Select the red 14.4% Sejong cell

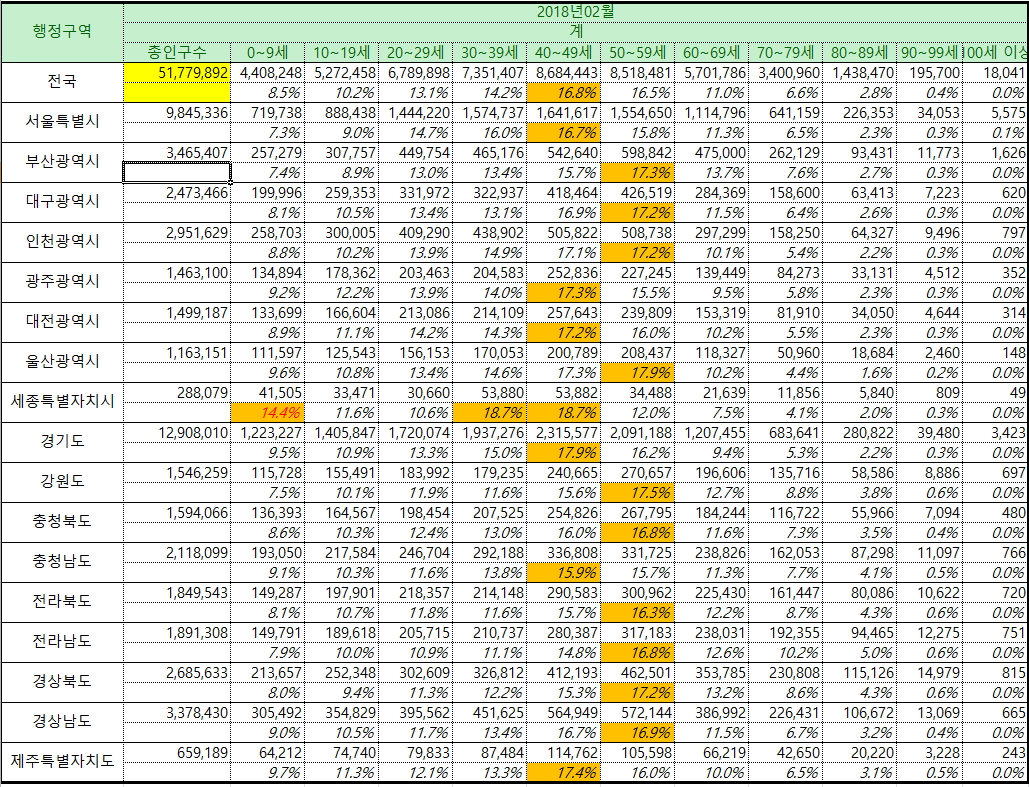pos(267,413)
